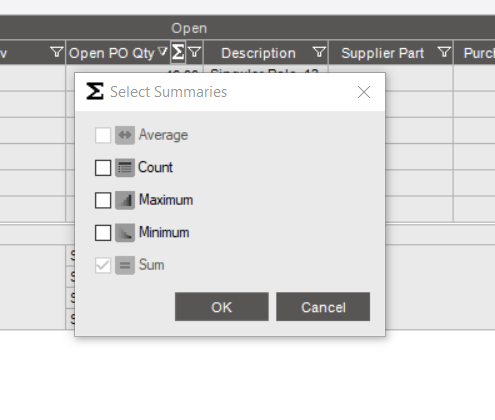Viewport: 495px width, 420px height.
Task: Click the Minimum summary icon
Action: (125, 233)
